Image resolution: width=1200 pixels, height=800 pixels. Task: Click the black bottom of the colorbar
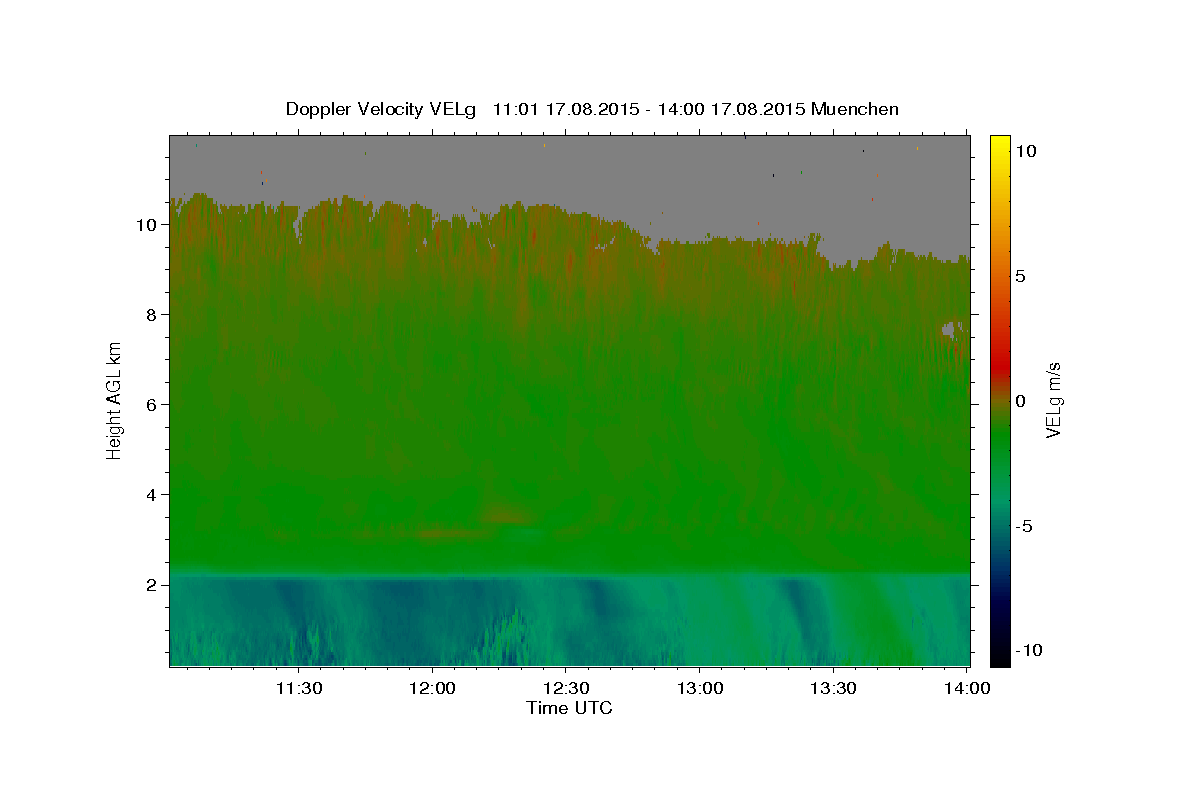(1000, 655)
